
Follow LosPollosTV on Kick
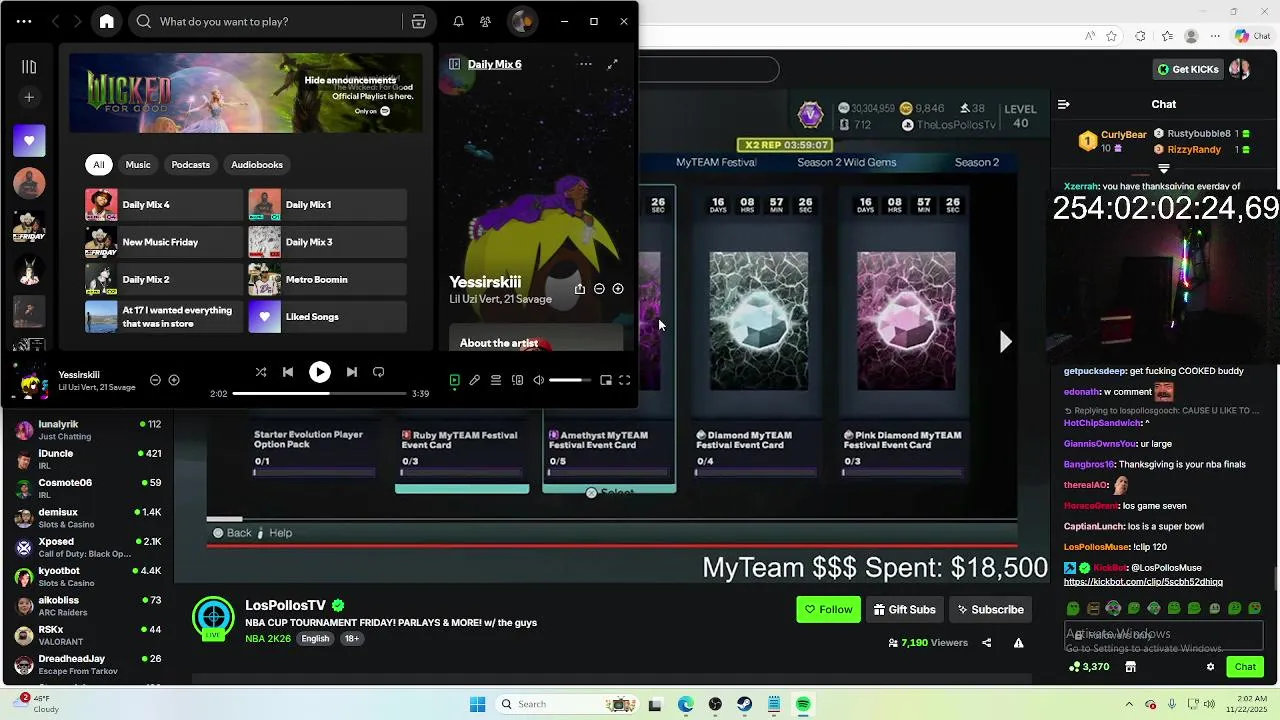point(828,610)
